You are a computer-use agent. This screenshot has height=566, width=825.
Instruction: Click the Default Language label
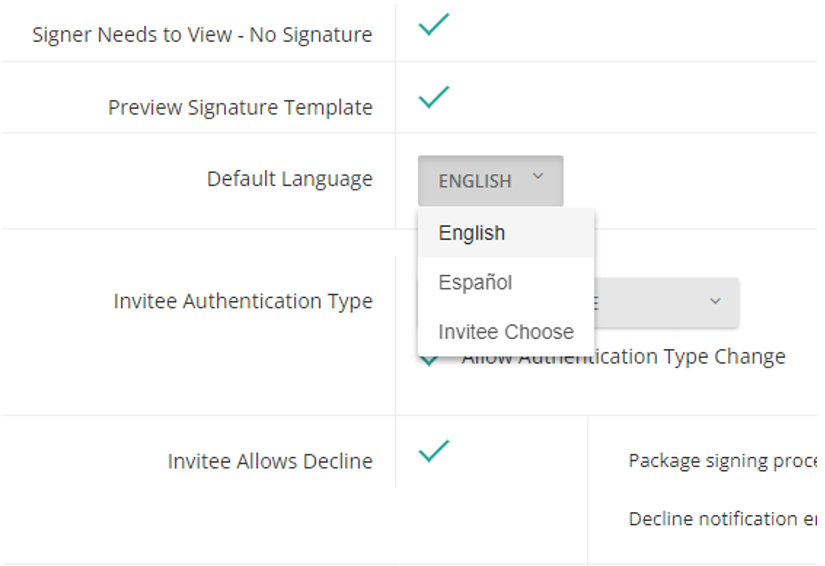coord(289,179)
